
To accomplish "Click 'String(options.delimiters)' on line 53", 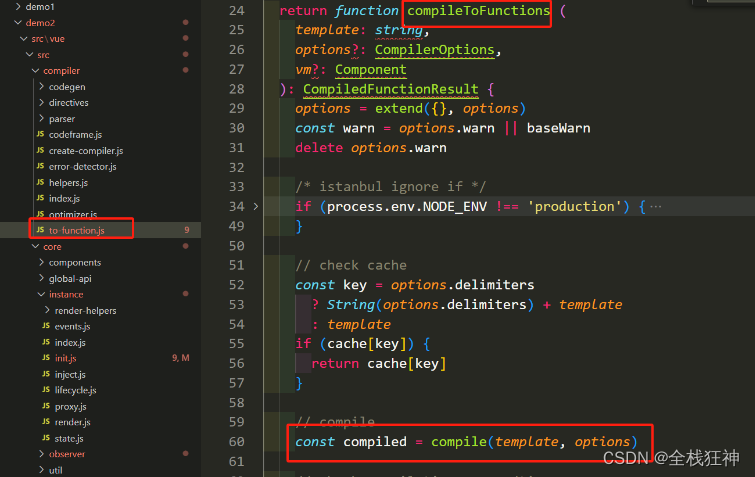I will tap(430, 305).
